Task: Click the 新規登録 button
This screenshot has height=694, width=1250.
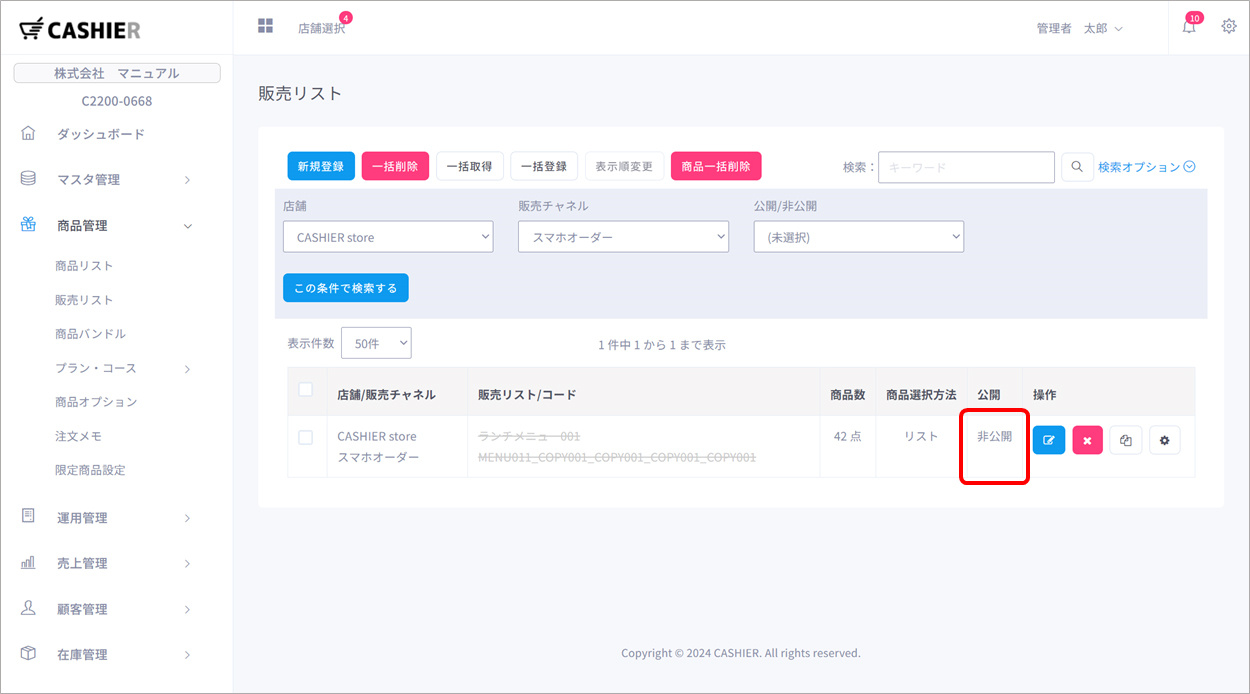Action: 321,166
